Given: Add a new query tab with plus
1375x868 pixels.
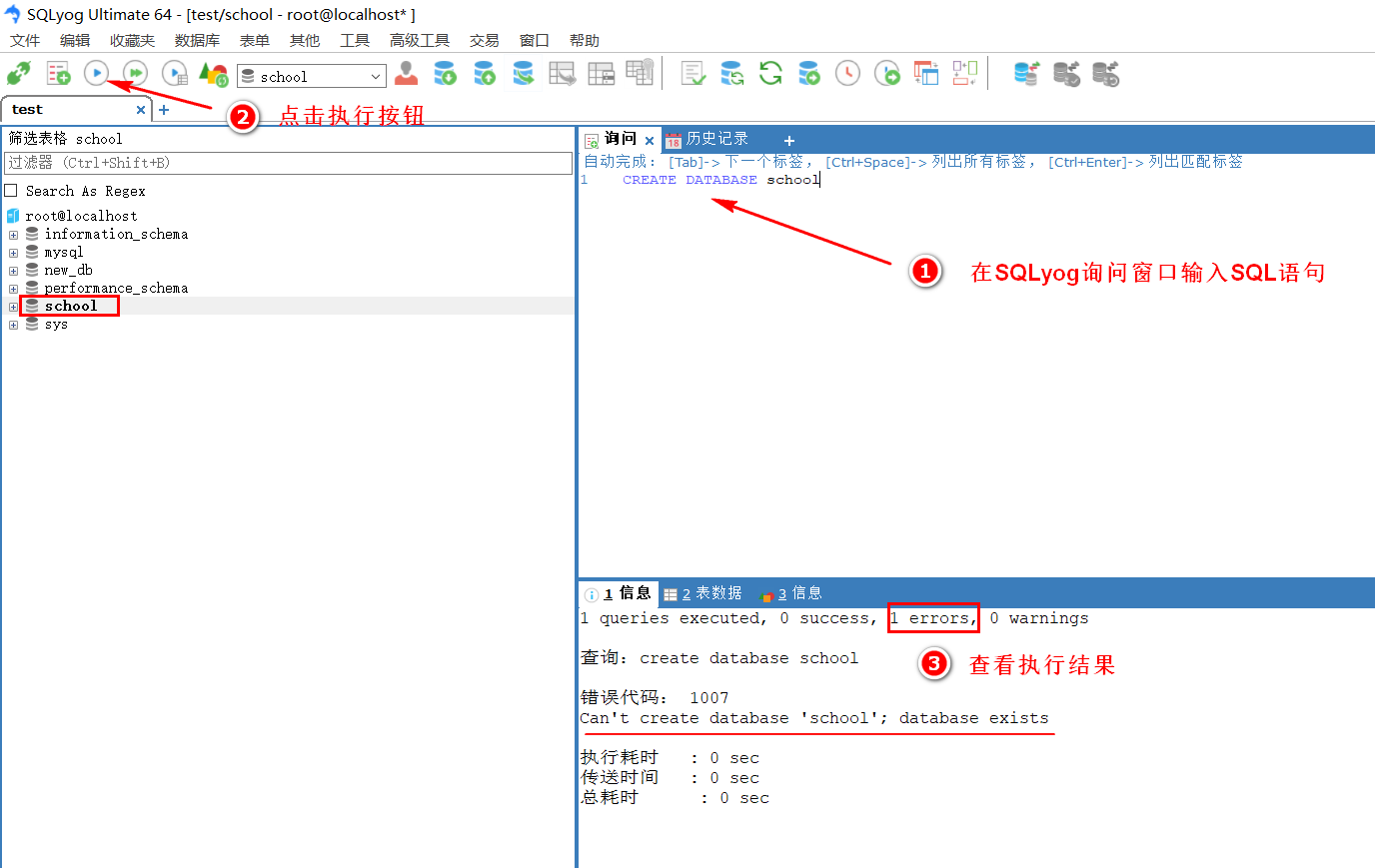Looking at the screenshot, I should 789,141.
